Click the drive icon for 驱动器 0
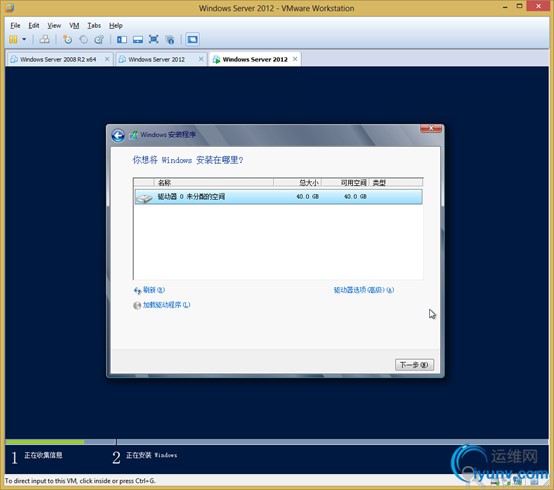Viewport: 554px width, 490px height. pos(144,198)
